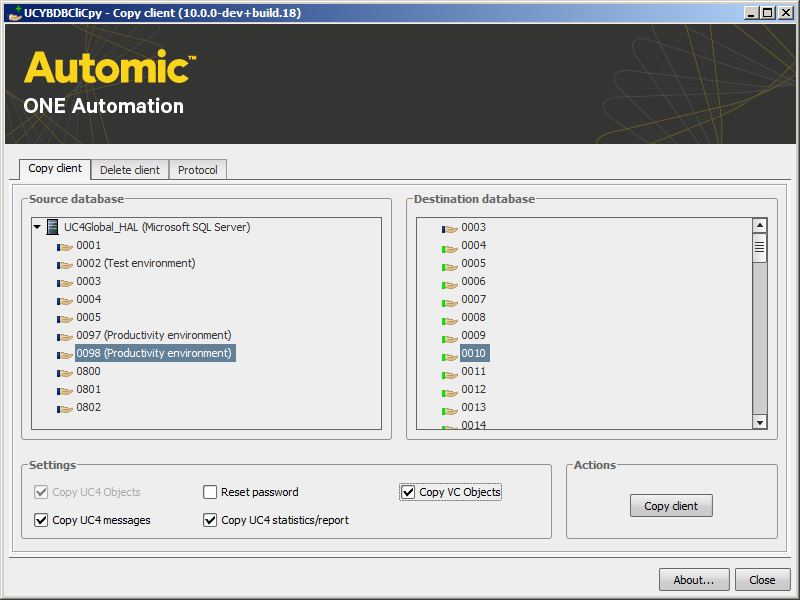
Task: Click the destination list scroll up arrow
Action: 760,225
